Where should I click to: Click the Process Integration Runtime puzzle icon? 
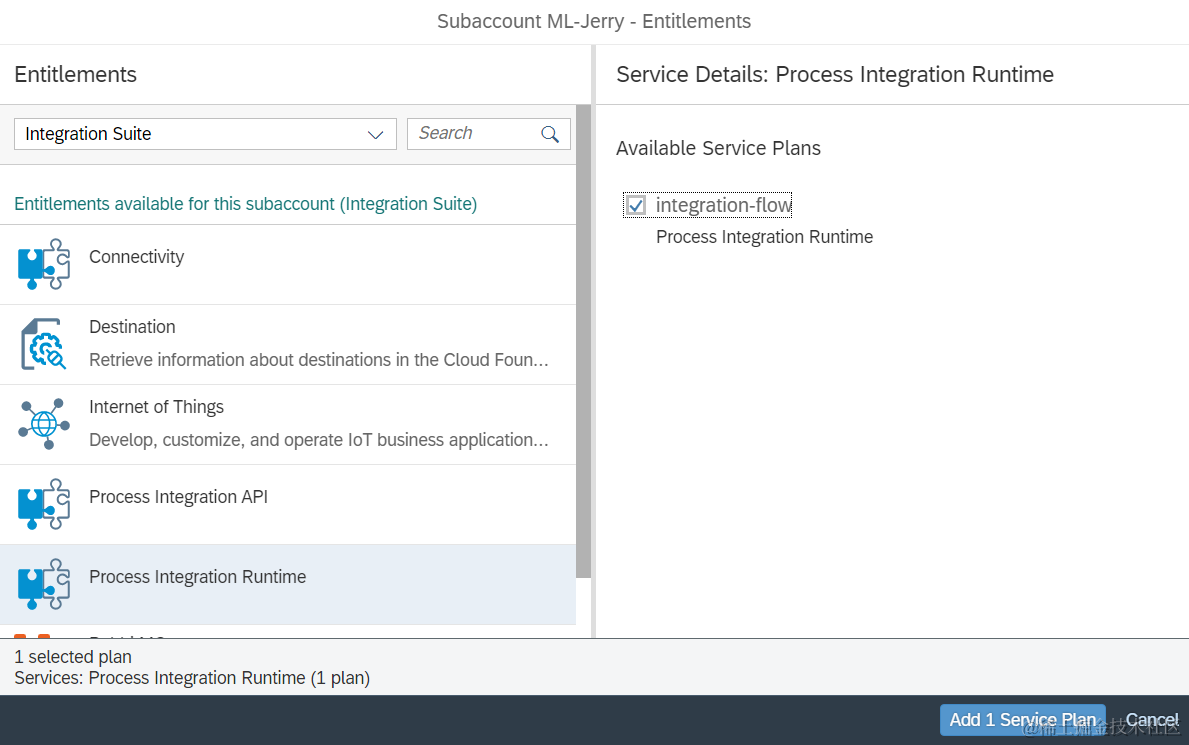point(44,584)
